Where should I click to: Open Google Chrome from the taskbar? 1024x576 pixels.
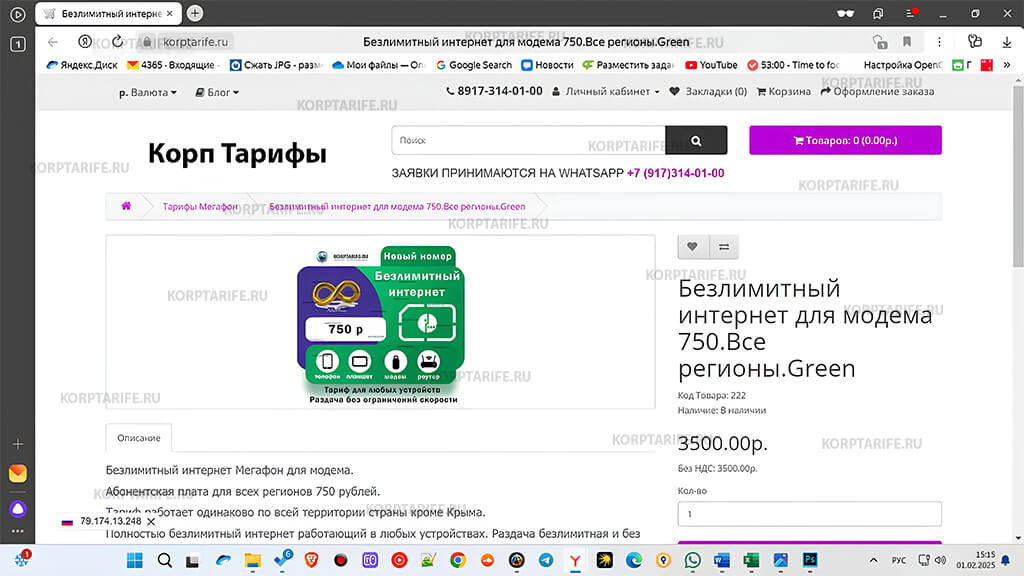click(x=458, y=560)
